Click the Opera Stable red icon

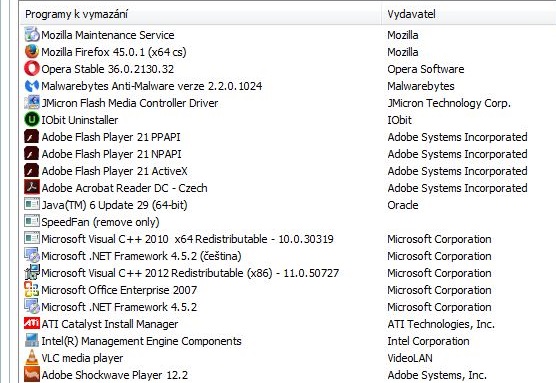32,69
